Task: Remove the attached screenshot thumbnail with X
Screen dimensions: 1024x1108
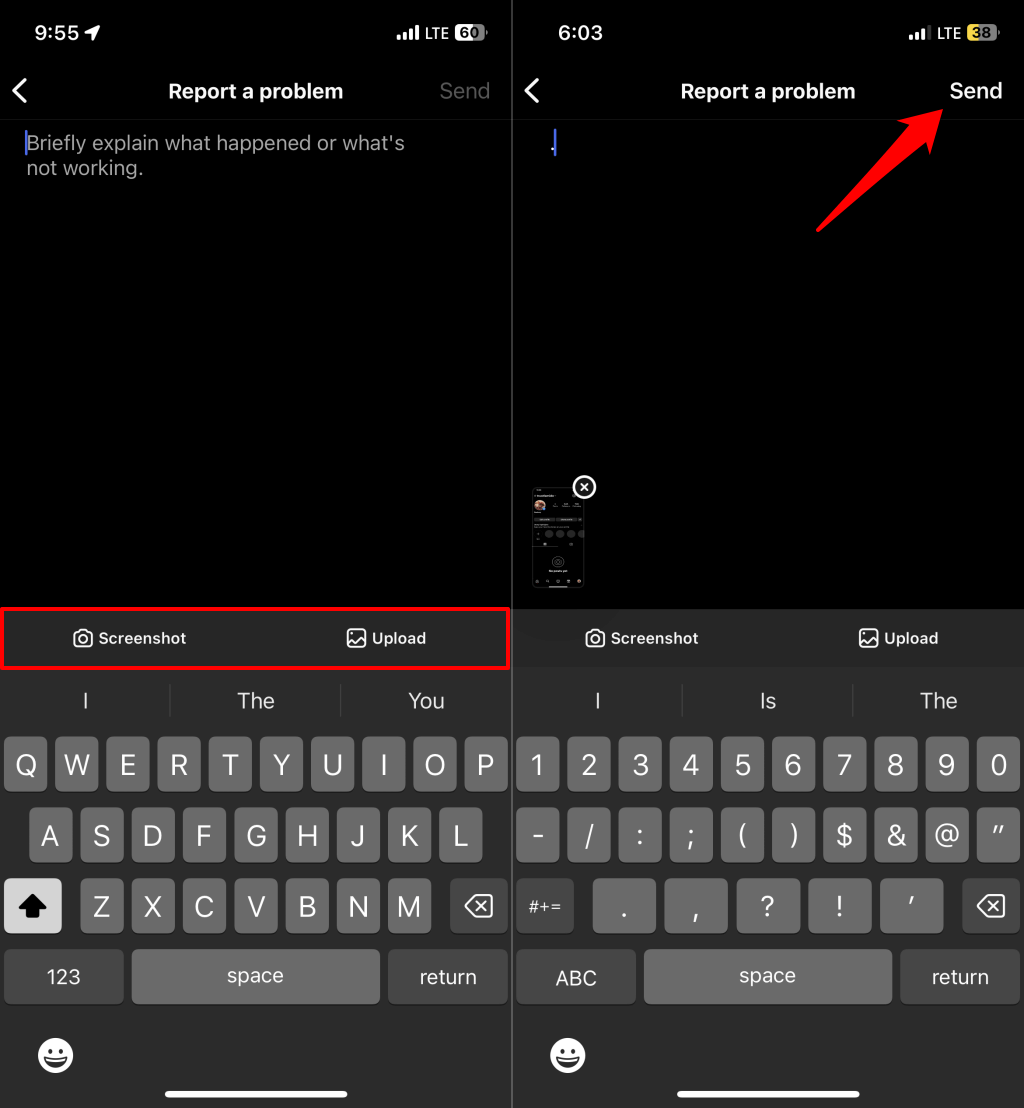Action: (584, 487)
